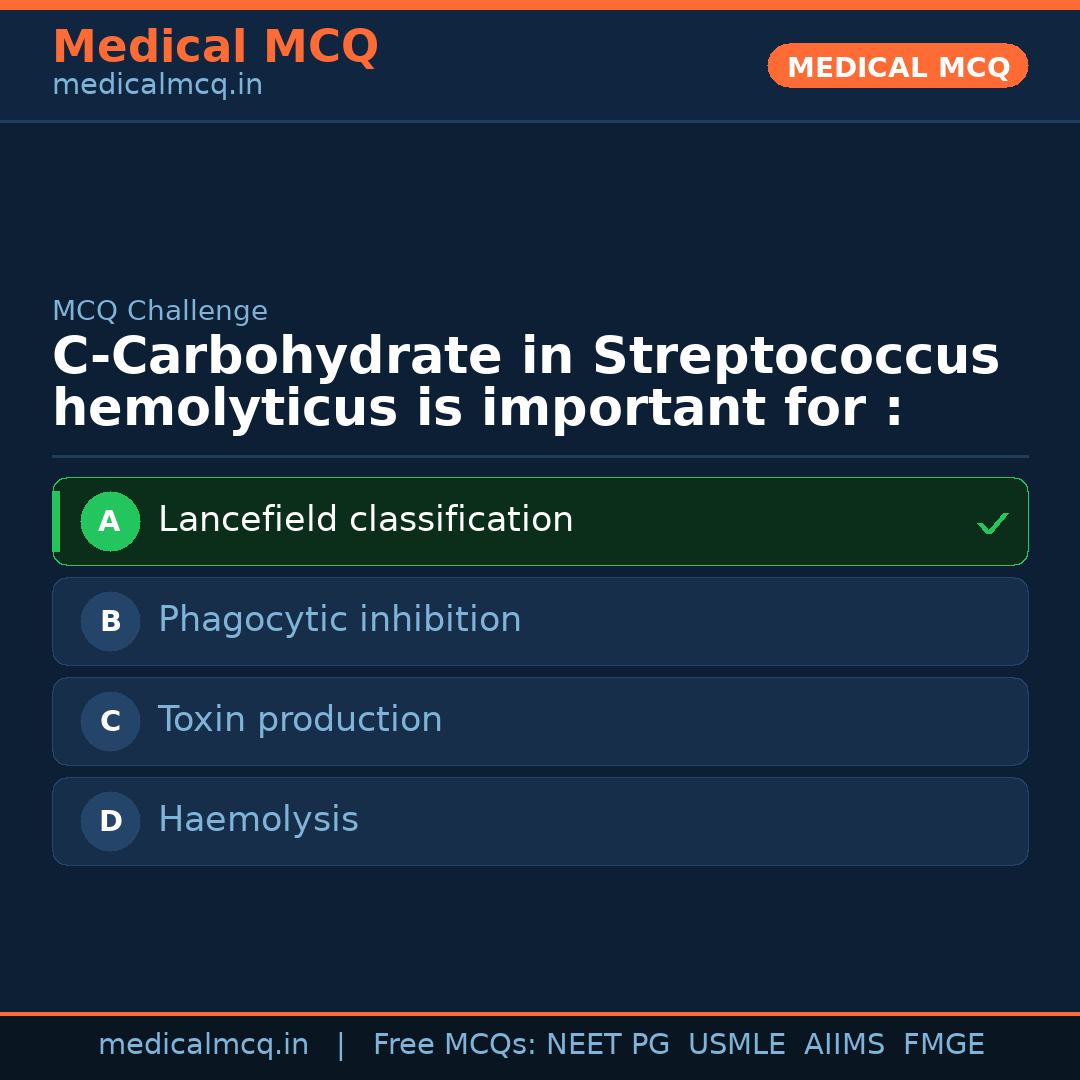
Task: Click the C option circle
Action: [110, 721]
